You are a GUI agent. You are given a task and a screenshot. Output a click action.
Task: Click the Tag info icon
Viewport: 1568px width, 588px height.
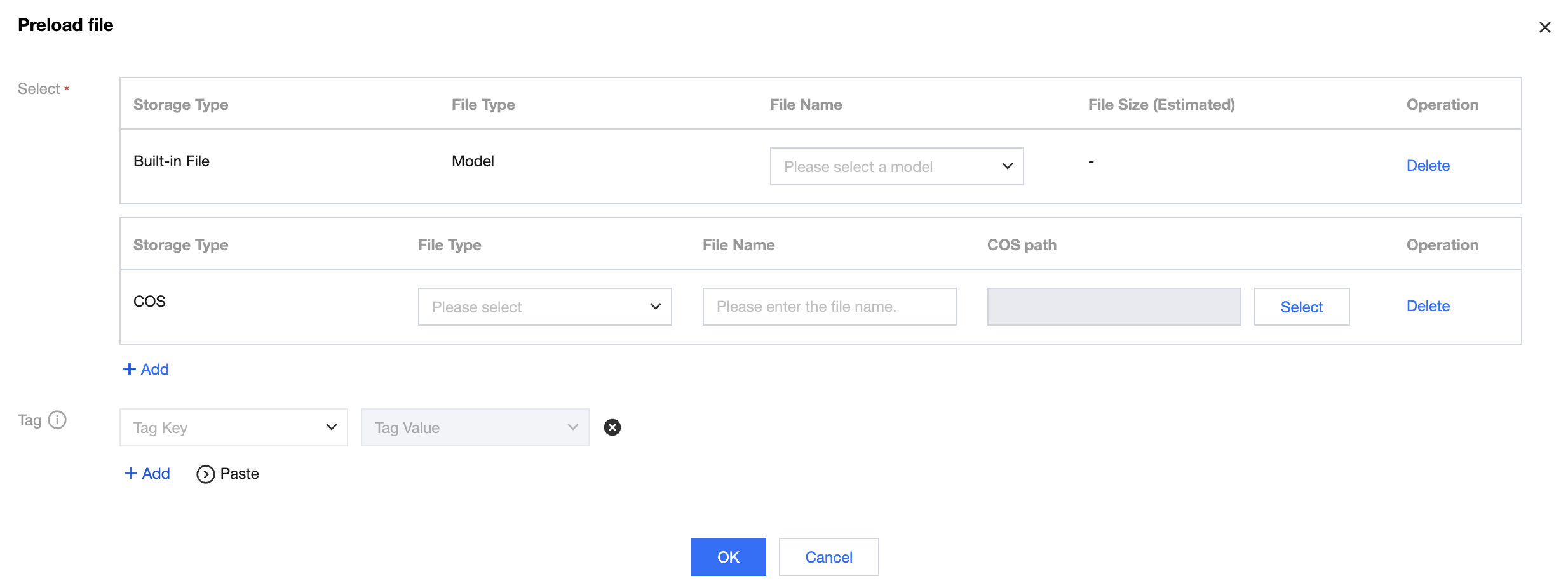[57, 420]
